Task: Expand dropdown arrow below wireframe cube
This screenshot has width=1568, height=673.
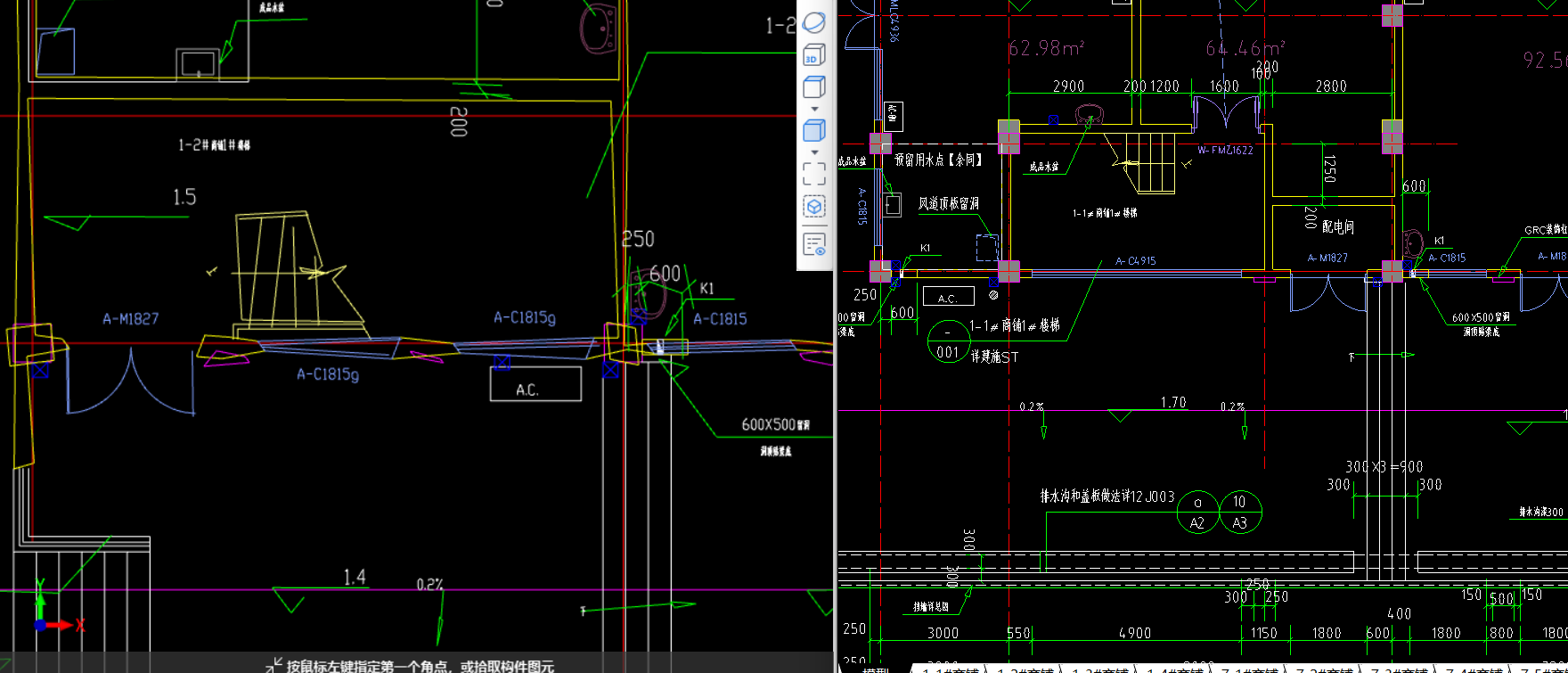Action: pyautogui.click(x=814, y=110)
